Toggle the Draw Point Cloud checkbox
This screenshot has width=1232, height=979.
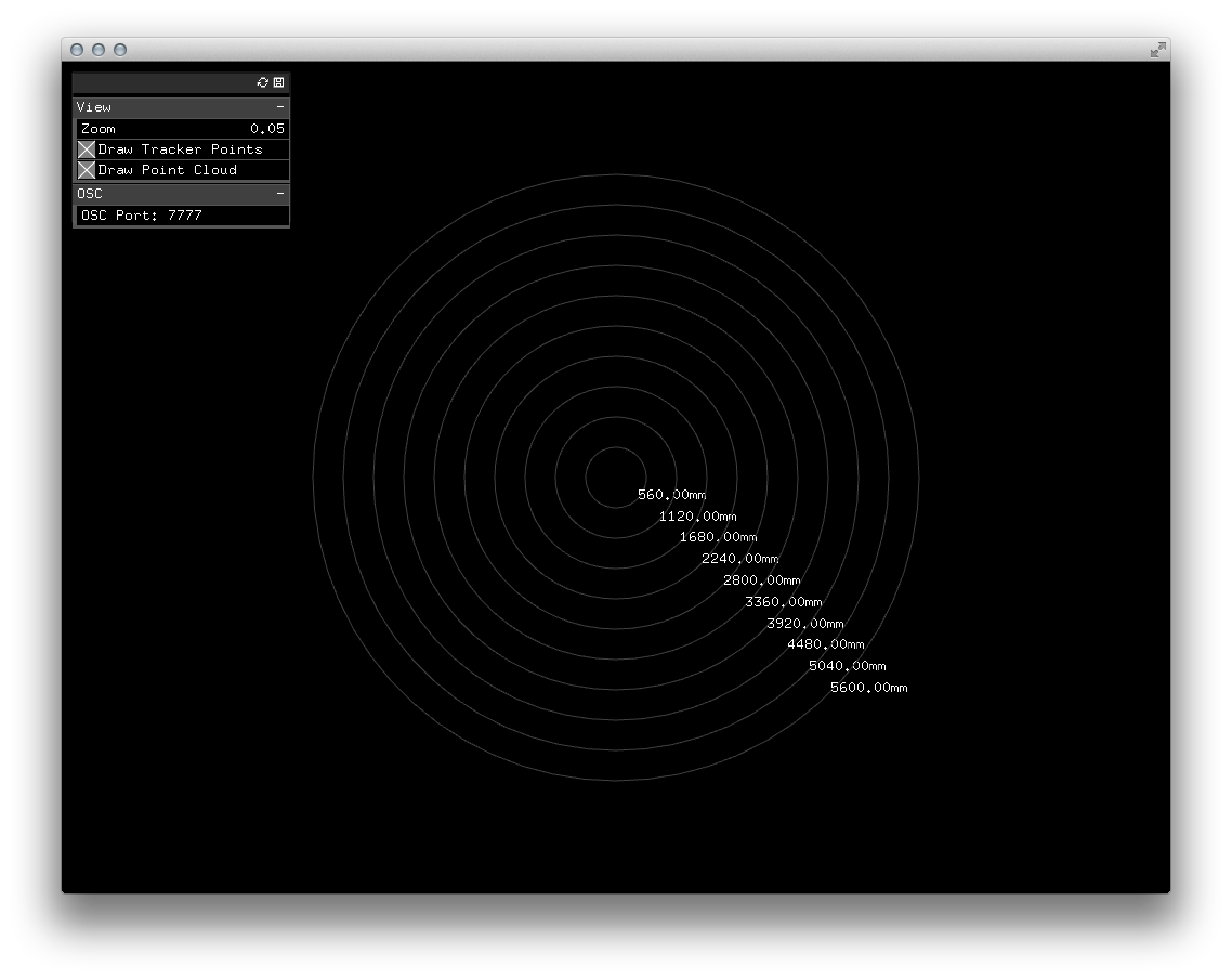coord(86,171)
